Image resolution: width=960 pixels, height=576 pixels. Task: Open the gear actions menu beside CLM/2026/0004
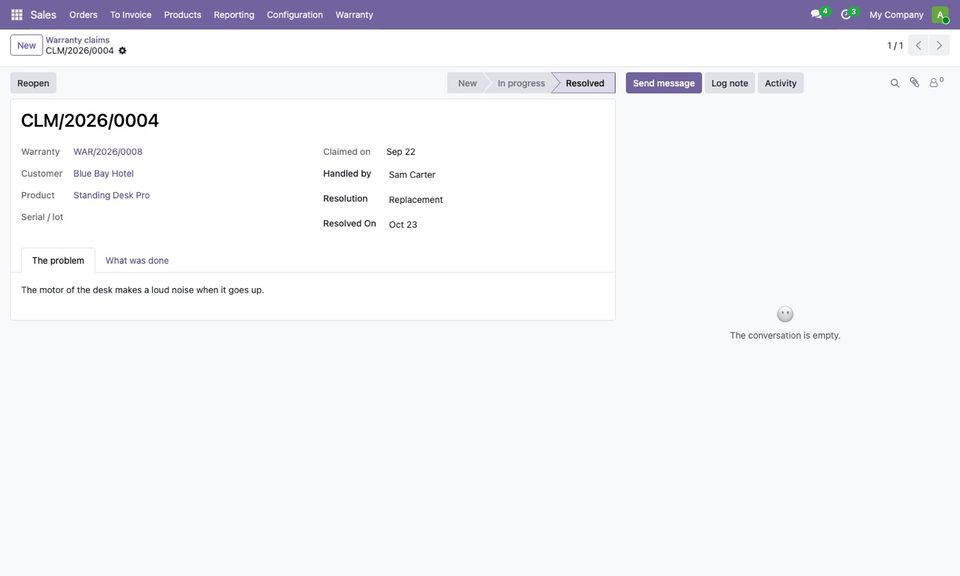click(x=122, y=51)
